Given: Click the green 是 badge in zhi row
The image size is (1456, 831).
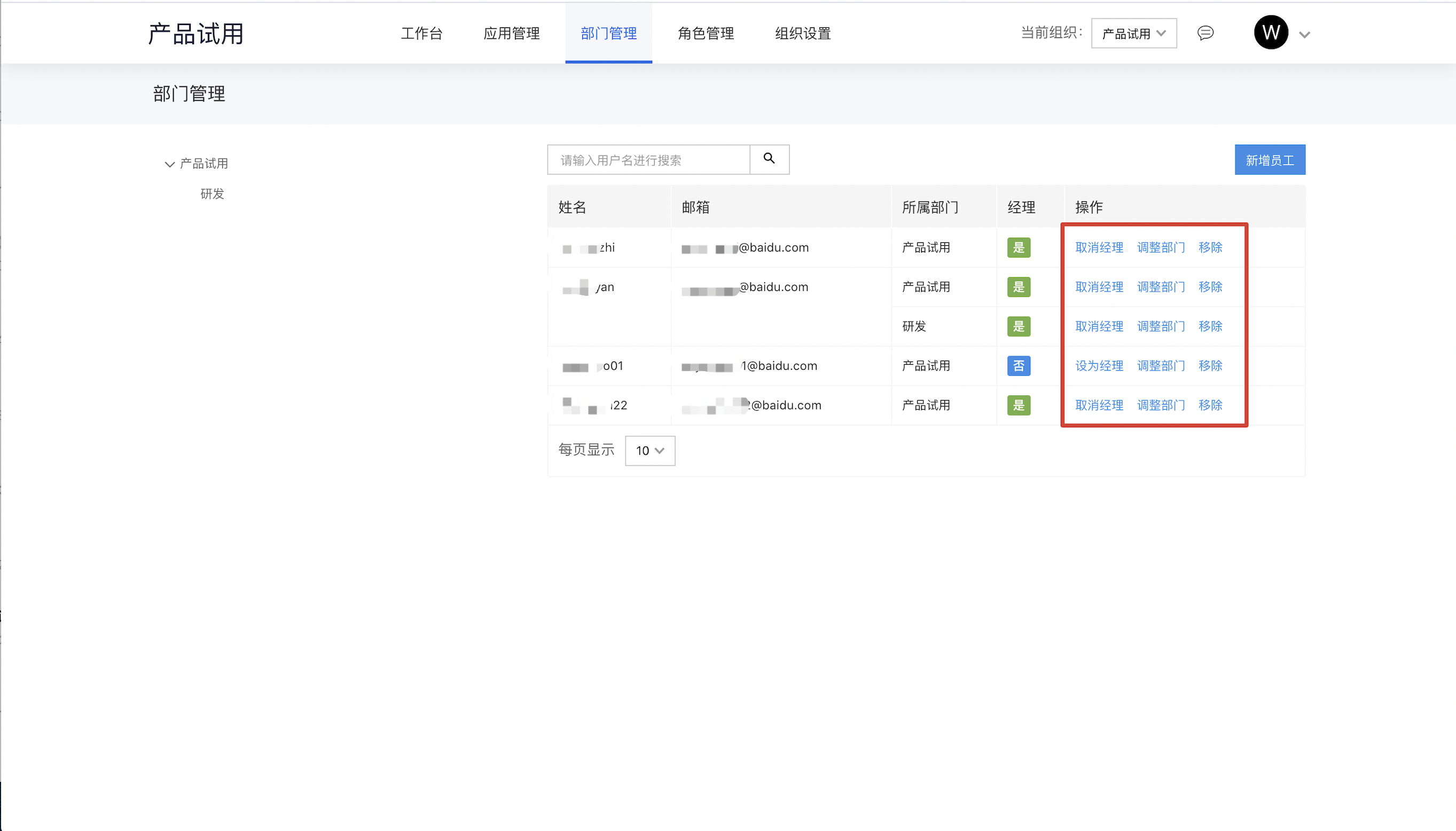Looking at the screenshot, I should pos(1018,248).
